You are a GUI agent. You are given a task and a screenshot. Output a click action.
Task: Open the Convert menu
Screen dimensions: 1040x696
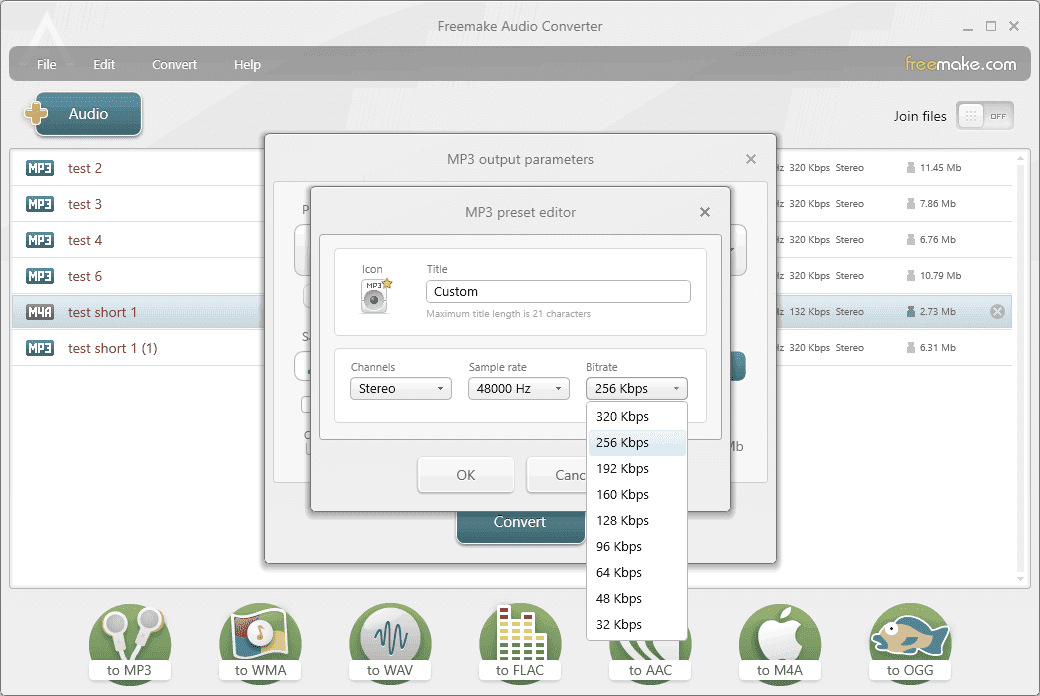(x=174, y=64)
